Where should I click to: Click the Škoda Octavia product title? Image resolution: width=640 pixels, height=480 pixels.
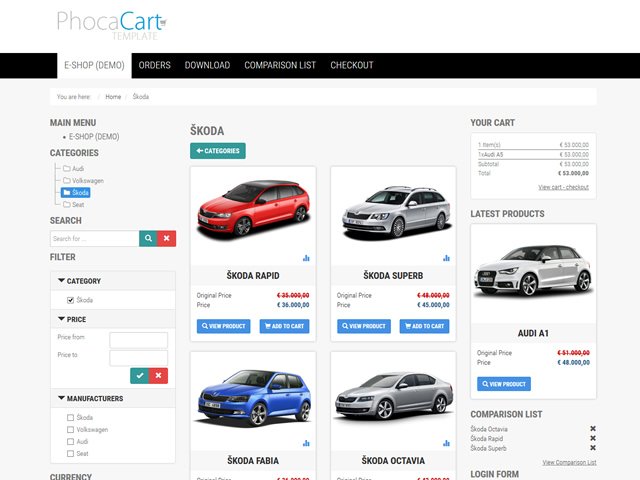click(393, 461)
